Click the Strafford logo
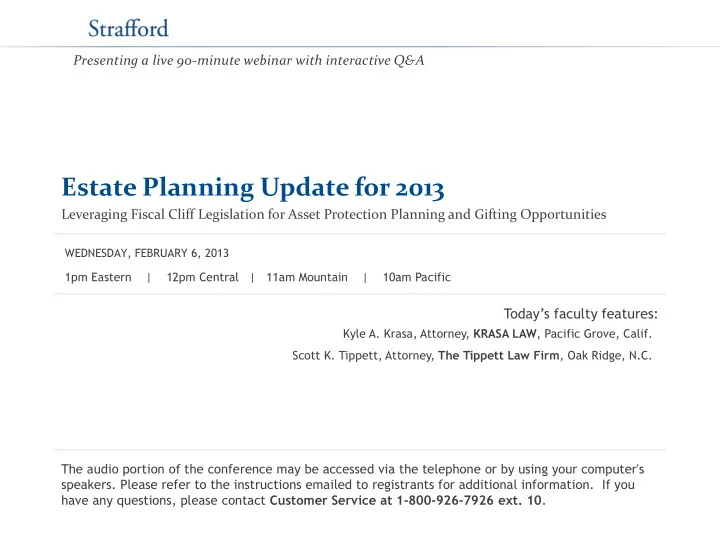The width and height of the screenshot is (720, 540). 128,28
